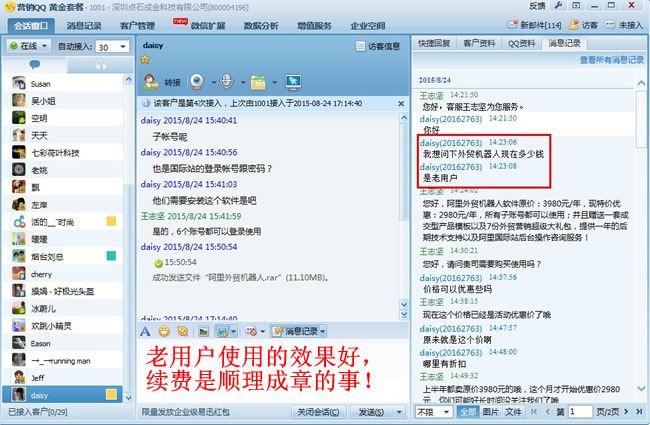
Task: Open the 微信扩展 tab
Action: (x=208, y=26)
